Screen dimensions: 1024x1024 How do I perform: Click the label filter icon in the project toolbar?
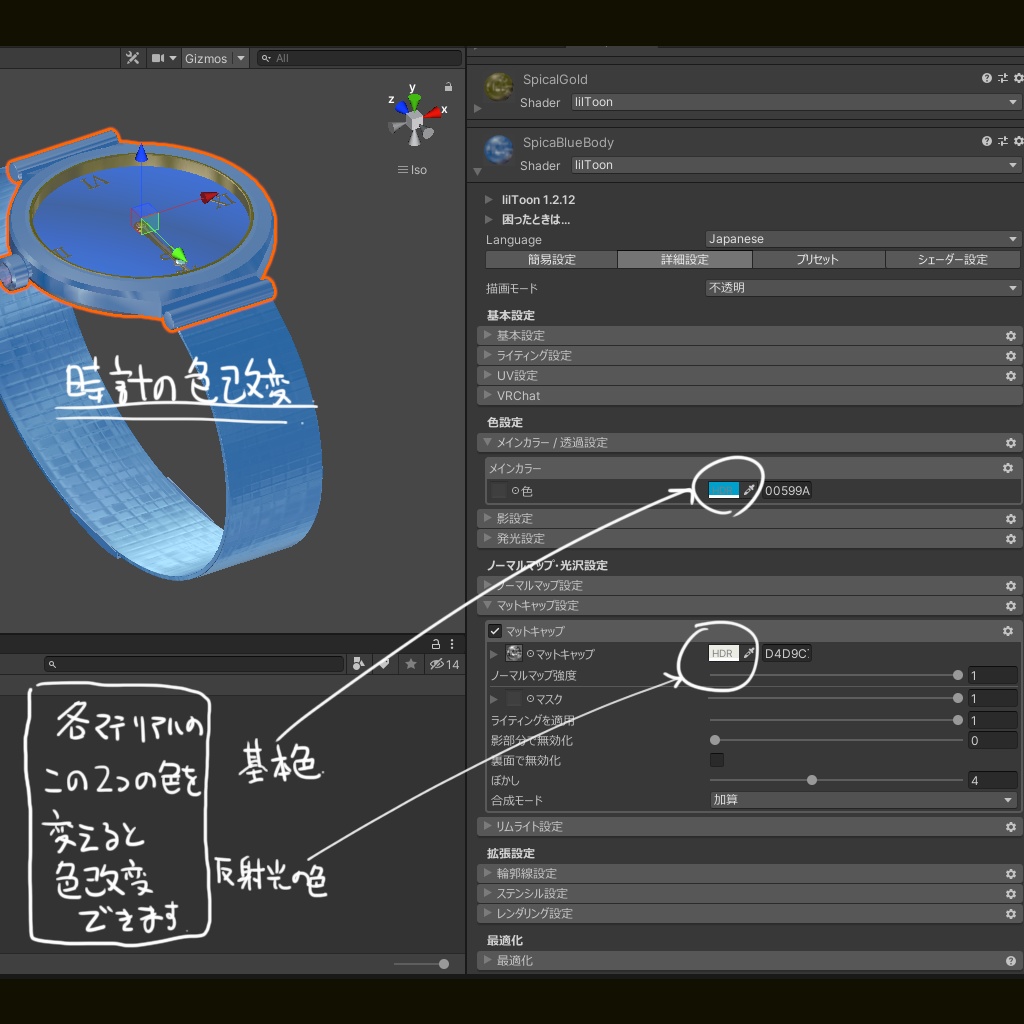pos(387,663)
